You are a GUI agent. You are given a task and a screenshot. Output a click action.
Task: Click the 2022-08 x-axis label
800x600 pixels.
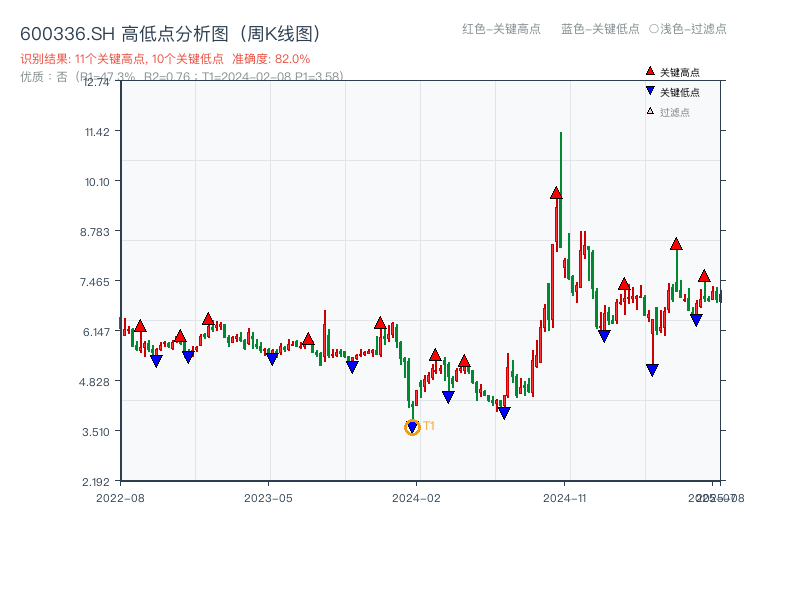pos(120,498)
